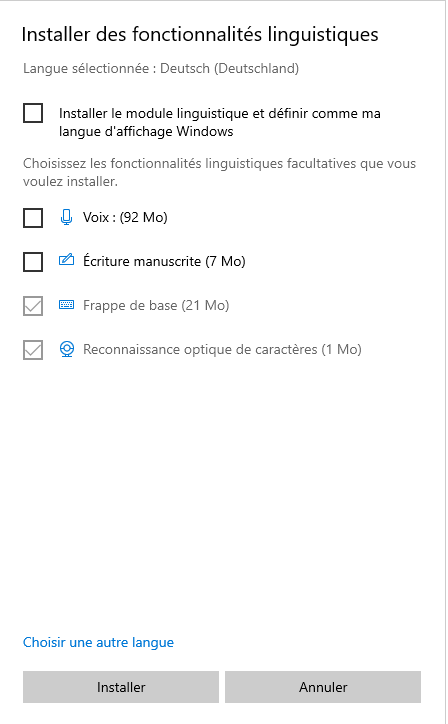The image size is (448, 724).
Task: Click the Frappe de base (21 Mo) label
Action: (156, 306)
